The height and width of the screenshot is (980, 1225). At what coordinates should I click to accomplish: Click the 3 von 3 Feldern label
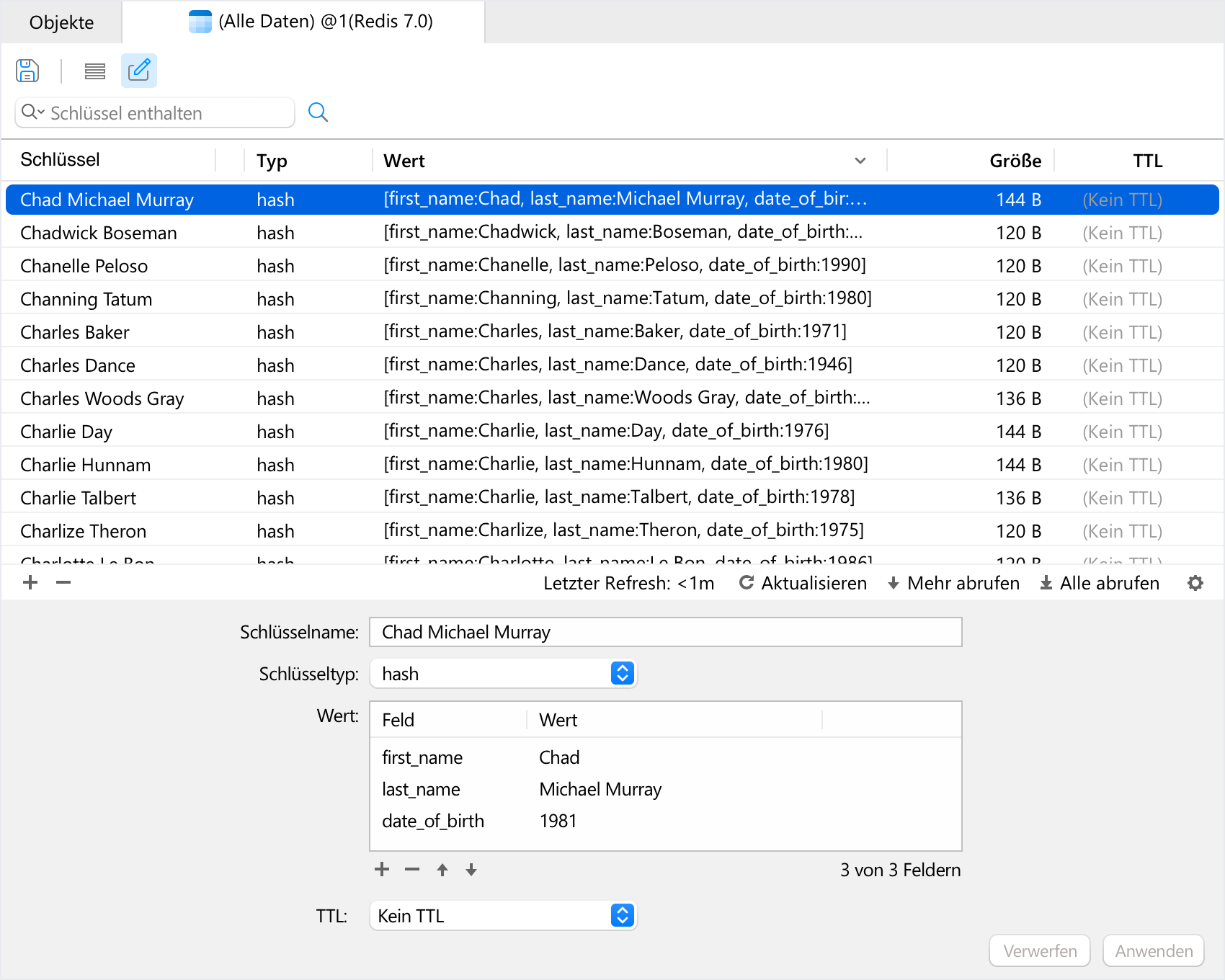click(x=900, y=870)
